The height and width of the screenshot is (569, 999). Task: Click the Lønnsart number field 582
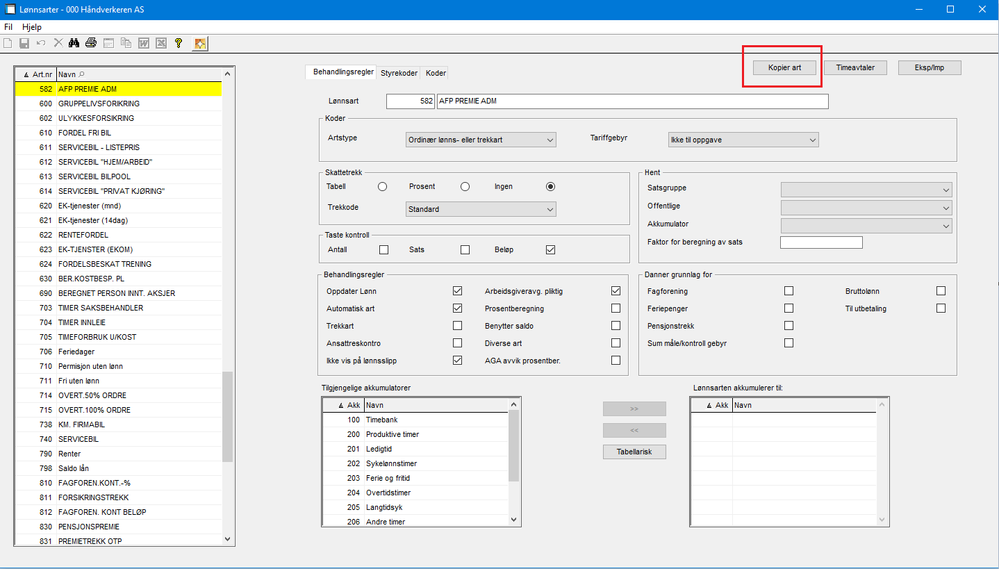coord(410,101)
